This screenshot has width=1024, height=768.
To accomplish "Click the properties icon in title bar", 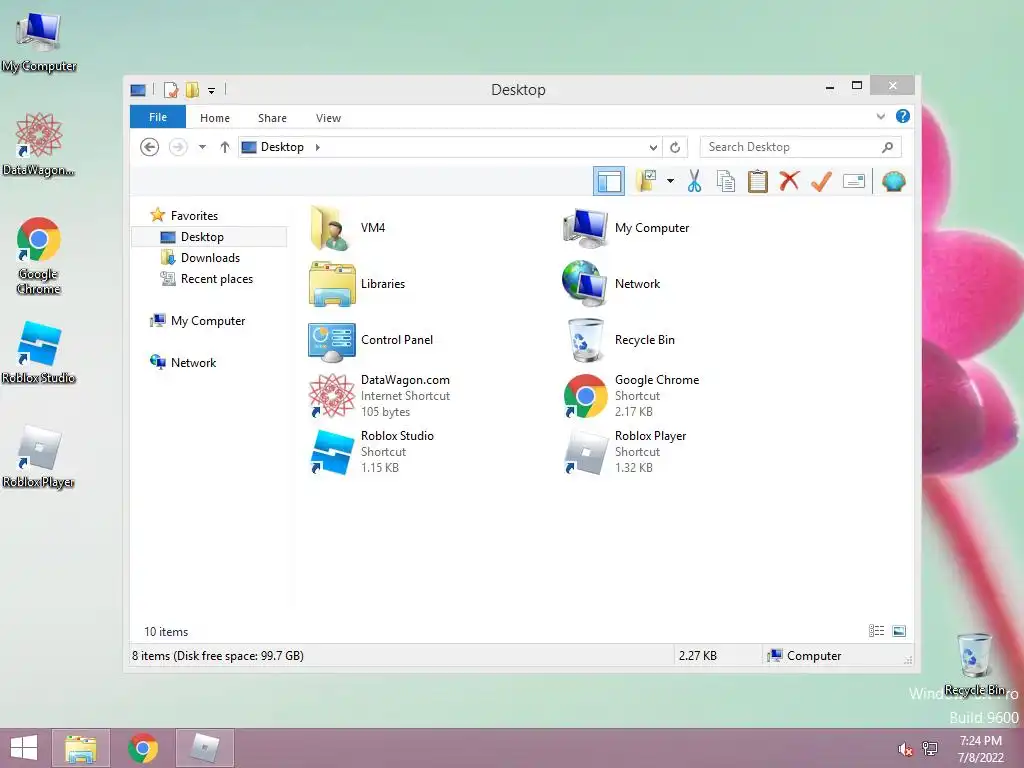I will click(x=171, y=89).
